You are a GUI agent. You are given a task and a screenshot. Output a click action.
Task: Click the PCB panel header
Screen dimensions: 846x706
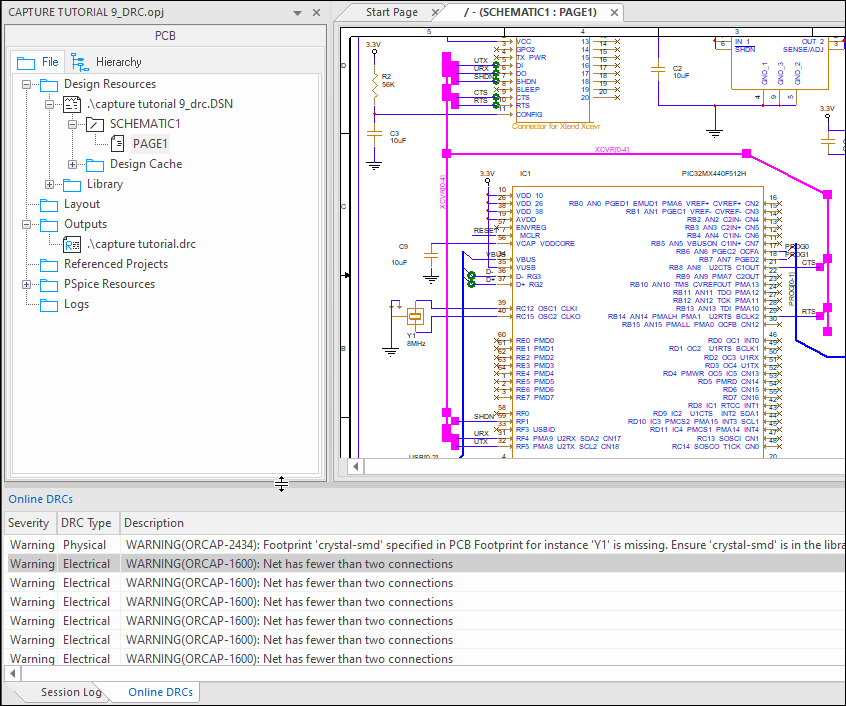pyautogui.click(x=165, y=36)
